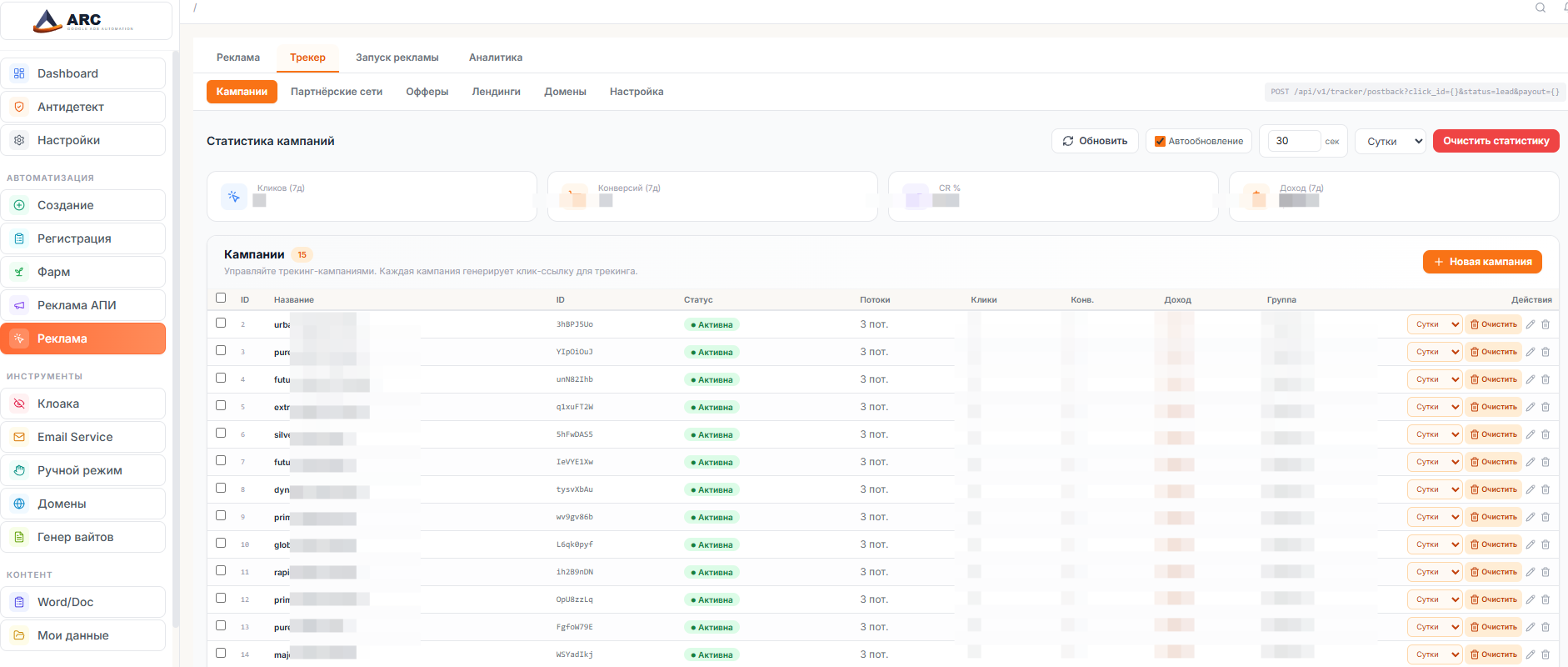Click the search magnifier icon in top bar
Screen dimensions: 1568x667
[x=1541, y=8]
